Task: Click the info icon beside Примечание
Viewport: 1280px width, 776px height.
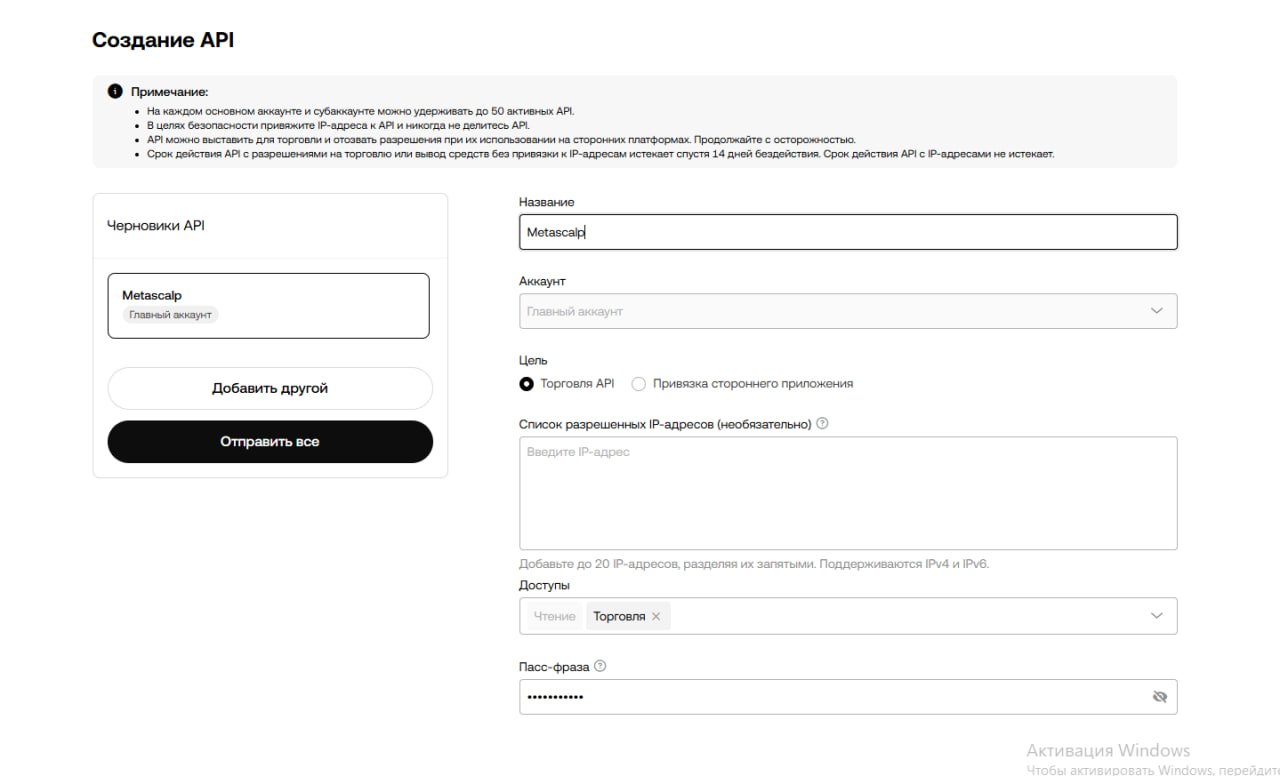Action: coord(115,92)
